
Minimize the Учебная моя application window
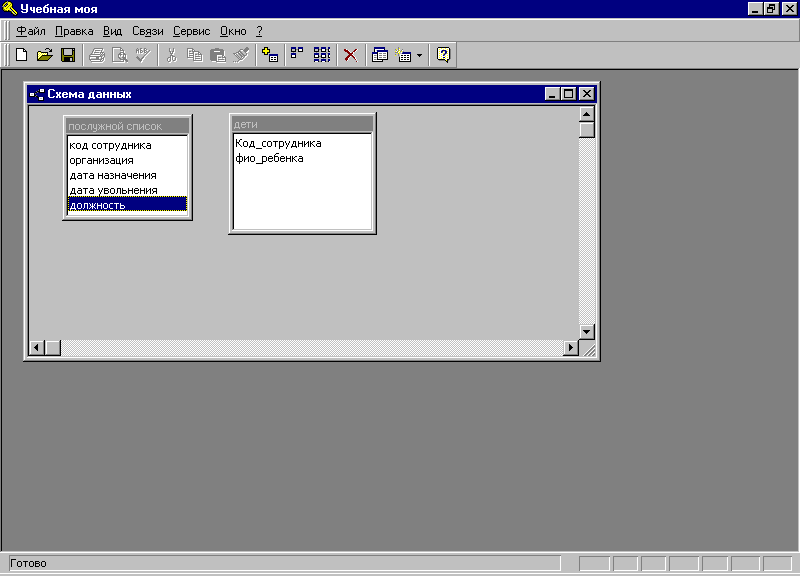pos(755,9)
